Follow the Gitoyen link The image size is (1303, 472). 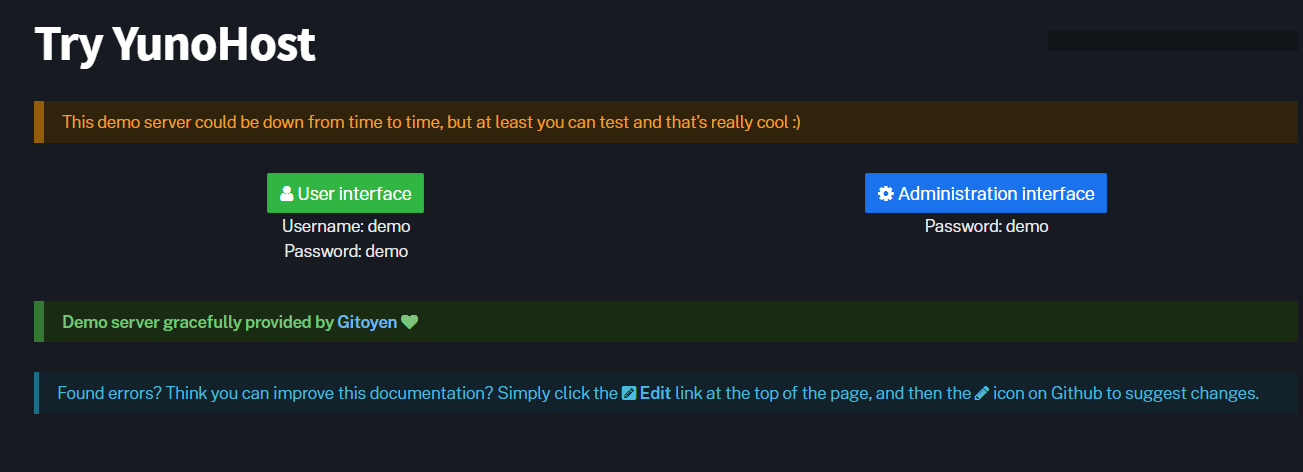click(367, 322)
